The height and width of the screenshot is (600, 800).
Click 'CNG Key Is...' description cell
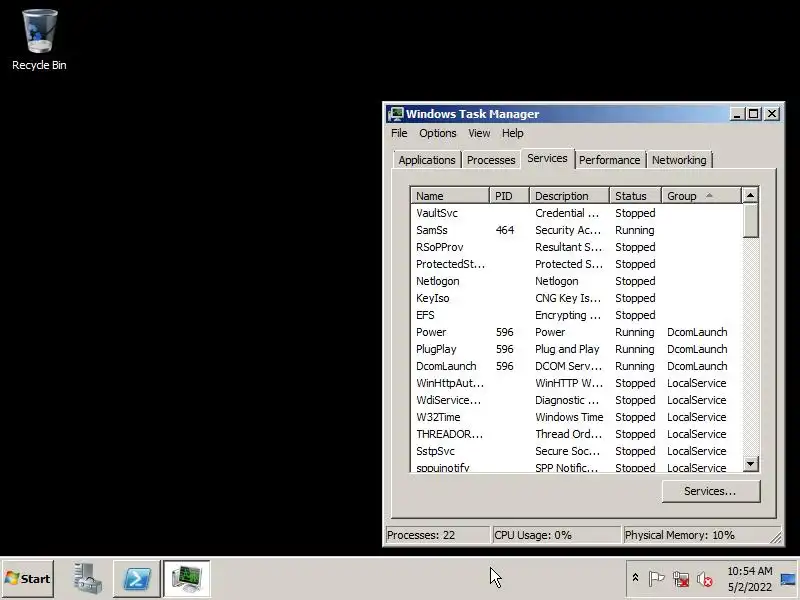tap(568, 298)
